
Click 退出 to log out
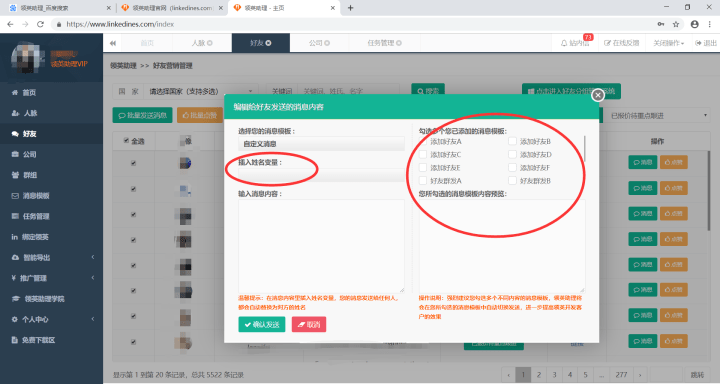coord(706,43)
